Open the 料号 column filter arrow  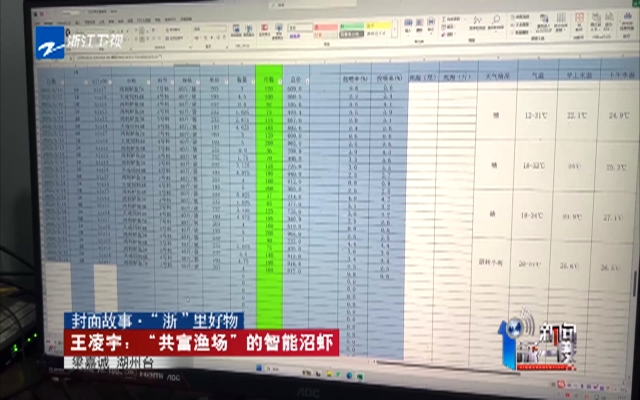click(172, 82)
